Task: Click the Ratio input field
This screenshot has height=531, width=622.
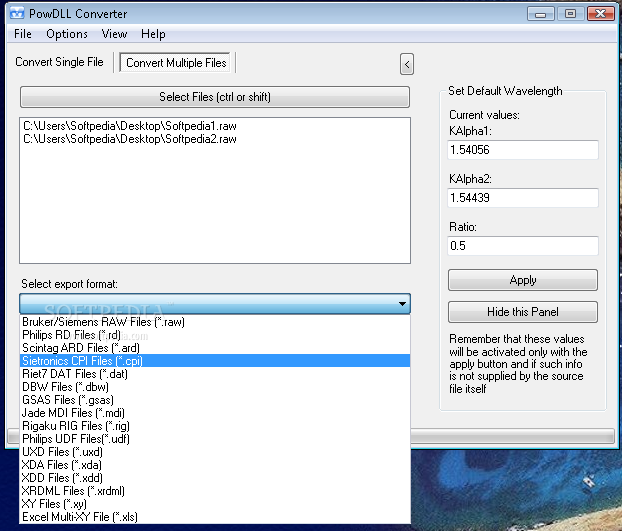Action: [x=522, y=246]
